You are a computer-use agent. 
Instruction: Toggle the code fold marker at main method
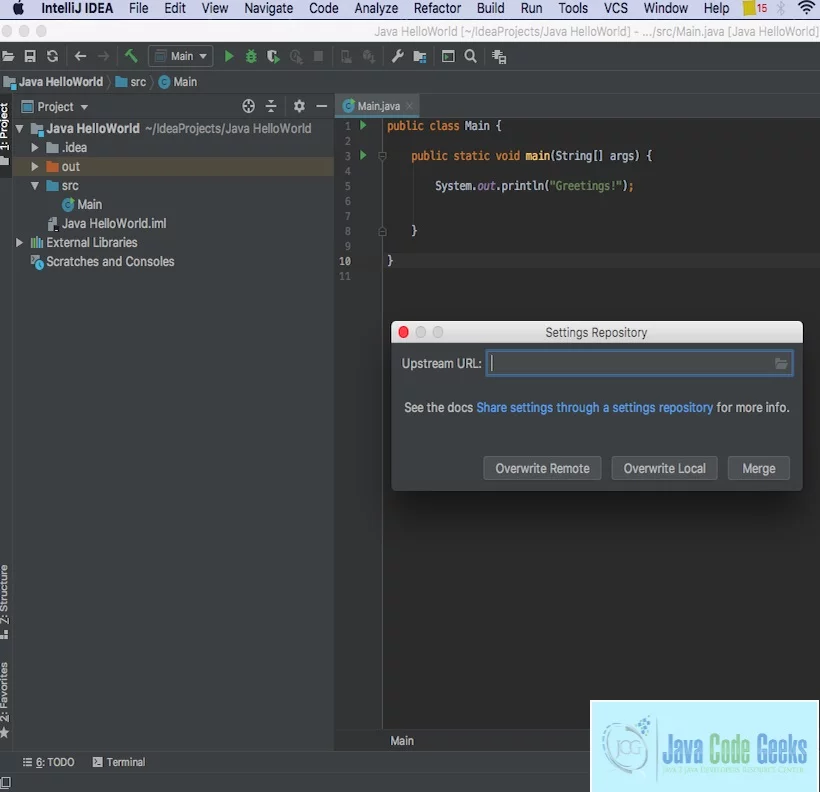point(382,156)
